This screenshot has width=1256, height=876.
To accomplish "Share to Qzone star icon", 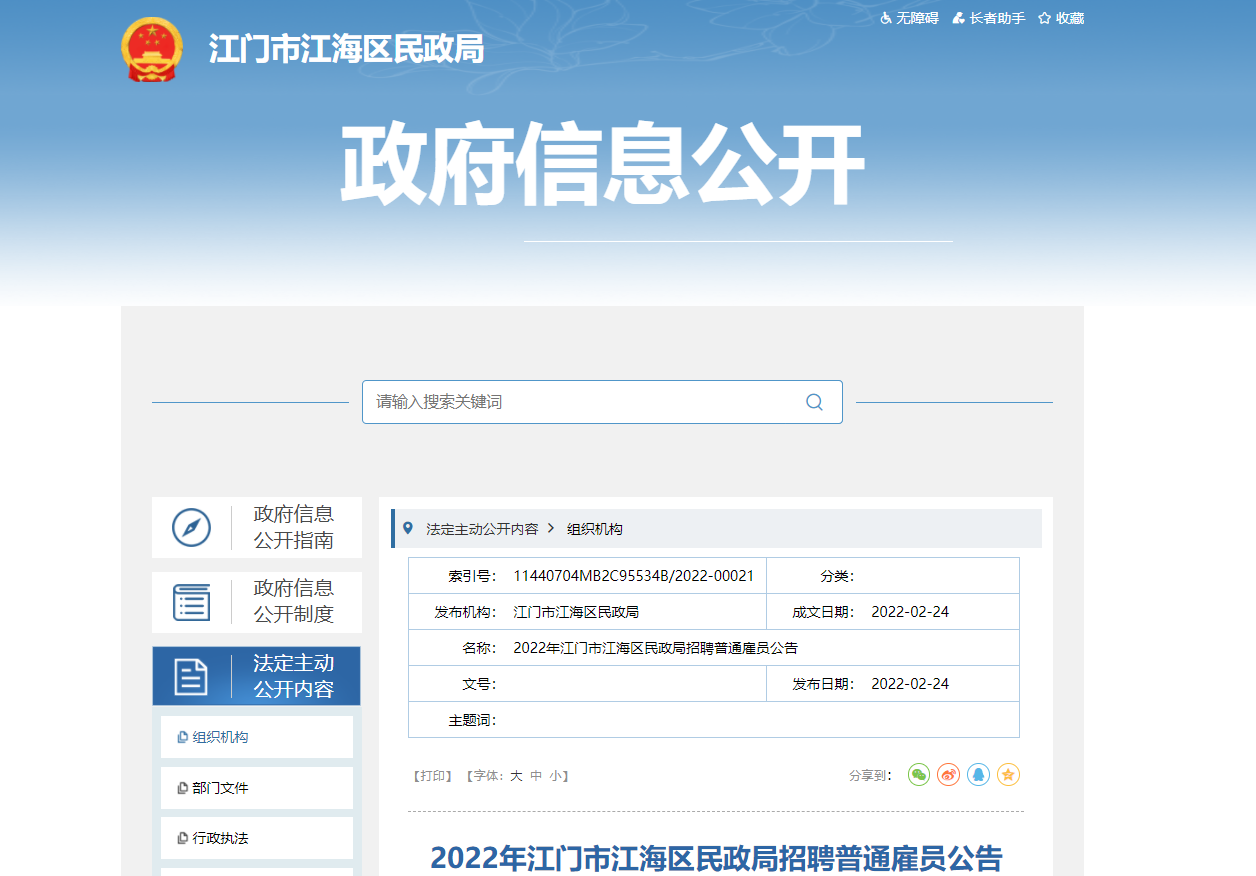I will pos(1009,775).
